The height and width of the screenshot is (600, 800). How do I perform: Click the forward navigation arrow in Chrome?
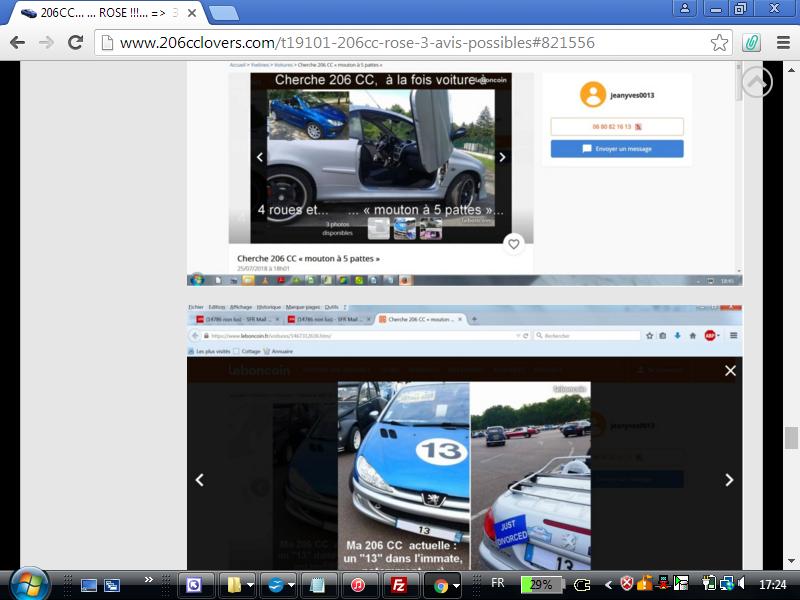tap(46, 42)
